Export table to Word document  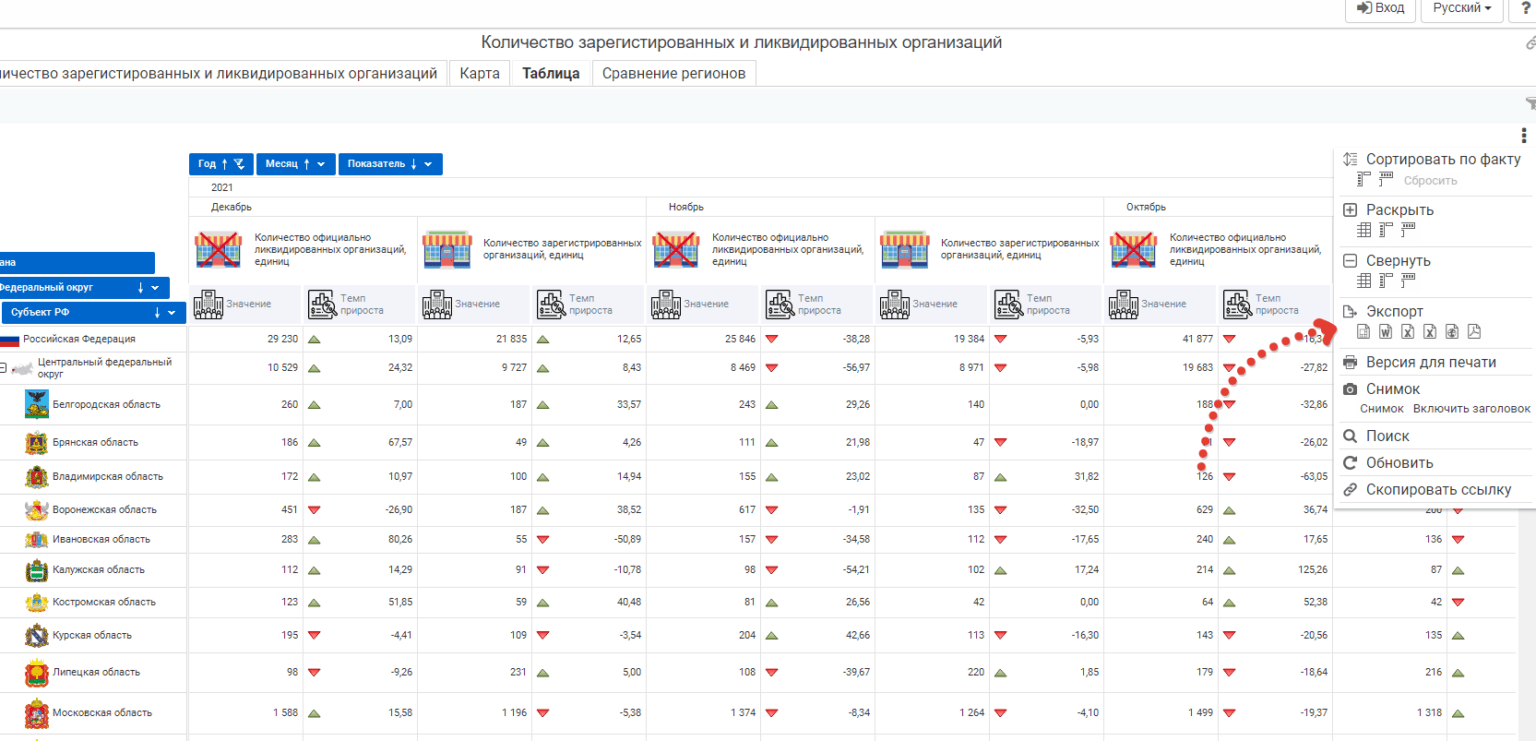(1385, 332)
